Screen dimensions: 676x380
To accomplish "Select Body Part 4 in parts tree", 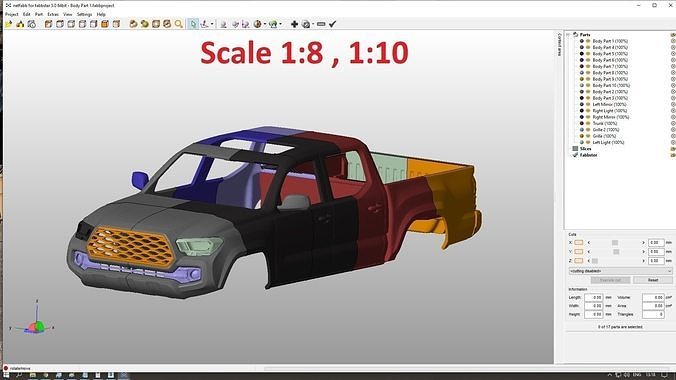I will (x=610, y=47).
